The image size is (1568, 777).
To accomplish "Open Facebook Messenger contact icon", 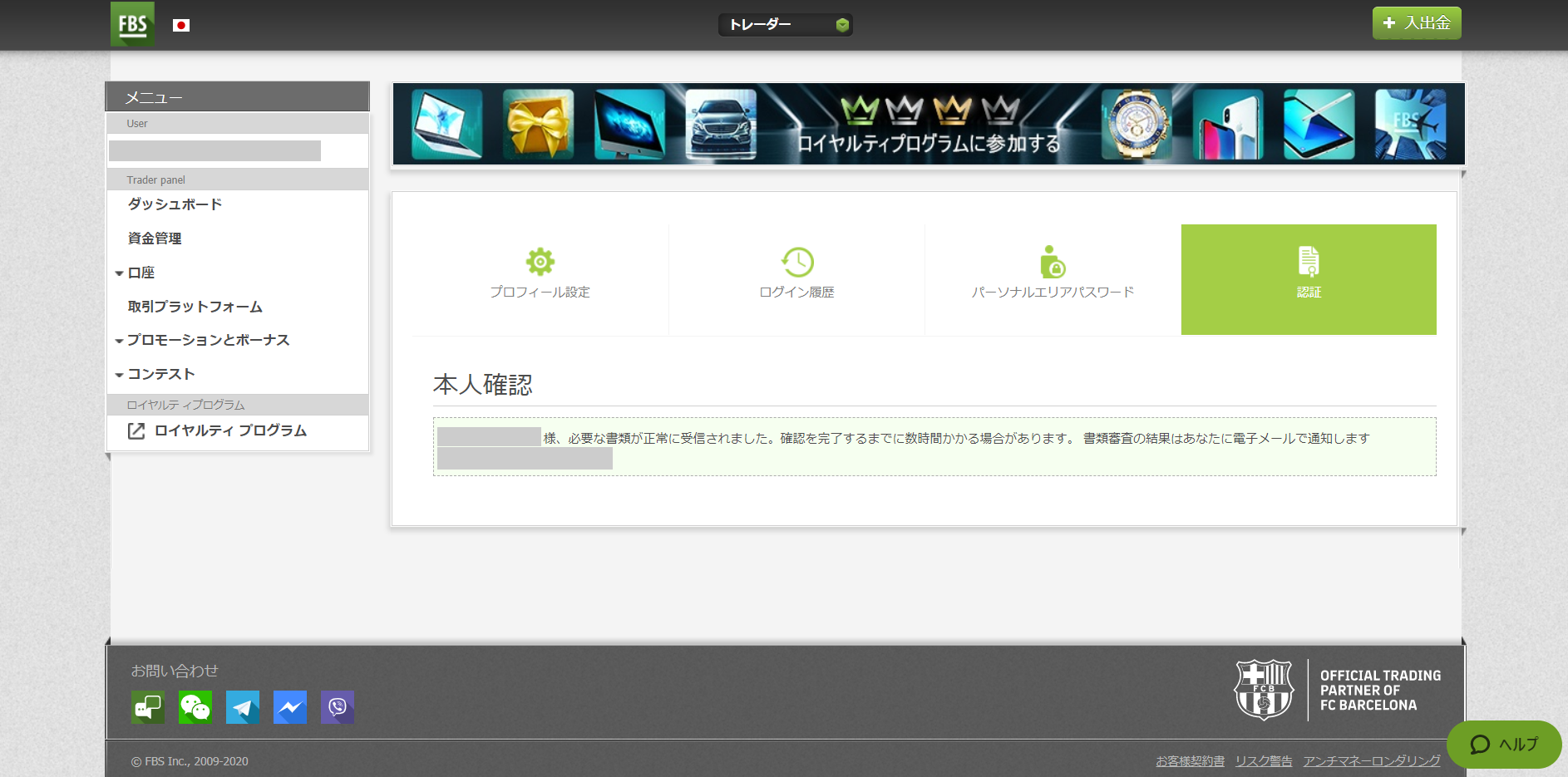I will tap(290, 707).
